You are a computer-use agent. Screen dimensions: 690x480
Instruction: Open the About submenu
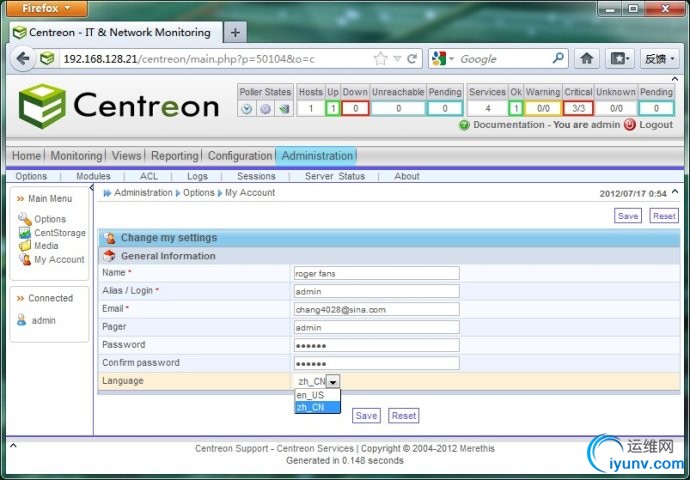click(407, 176)
